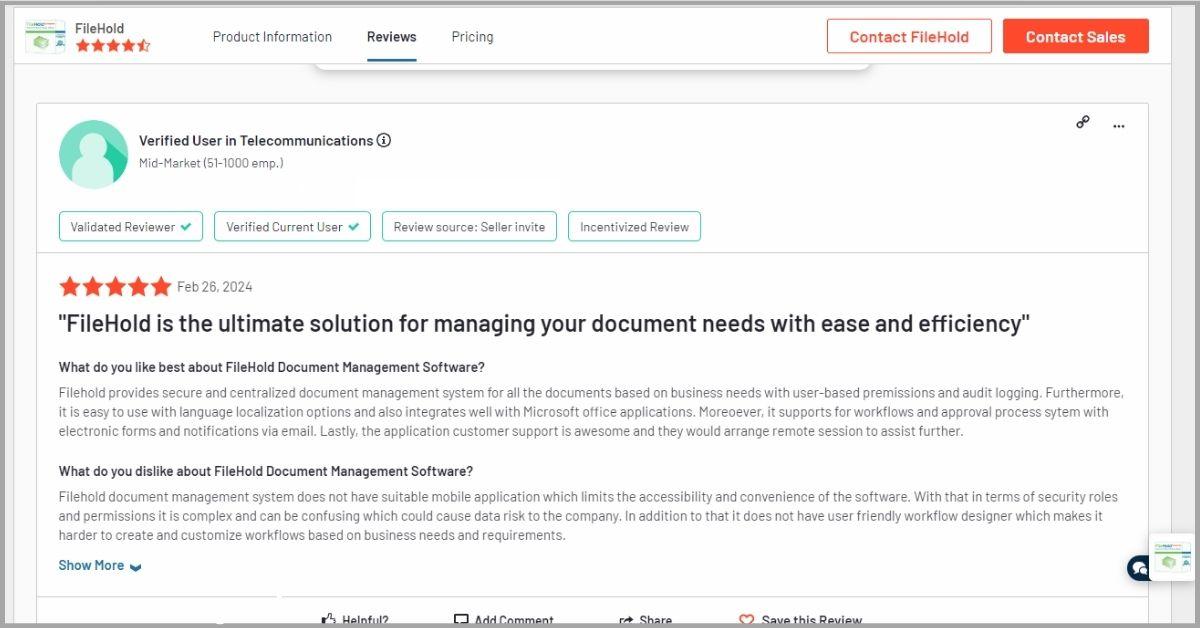The width and height of the screenshot is (1200, 628).
Task: Copy review link using chain icon
Action: tap(1083, 122)
